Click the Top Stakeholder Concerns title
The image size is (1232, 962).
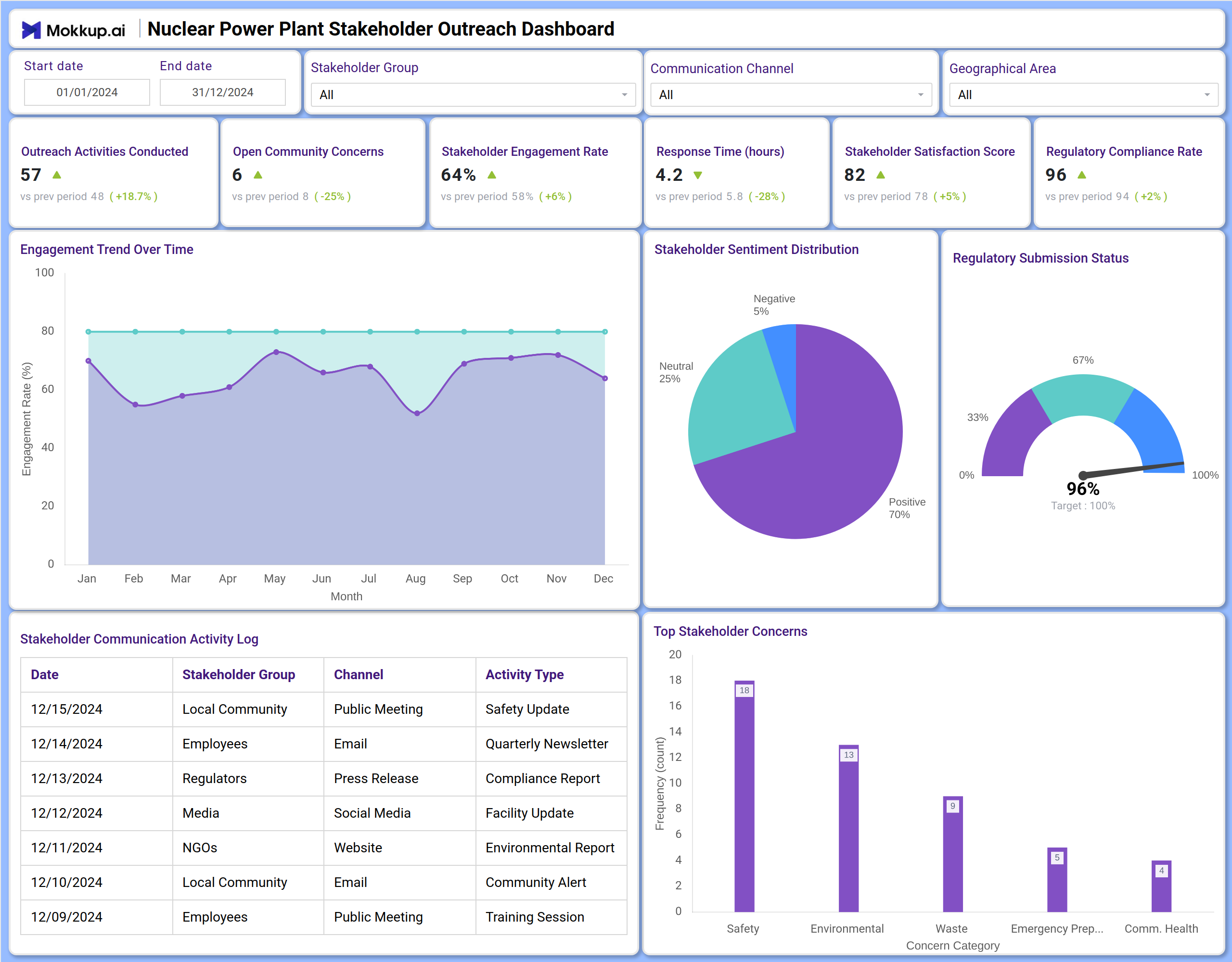point(731,631)
